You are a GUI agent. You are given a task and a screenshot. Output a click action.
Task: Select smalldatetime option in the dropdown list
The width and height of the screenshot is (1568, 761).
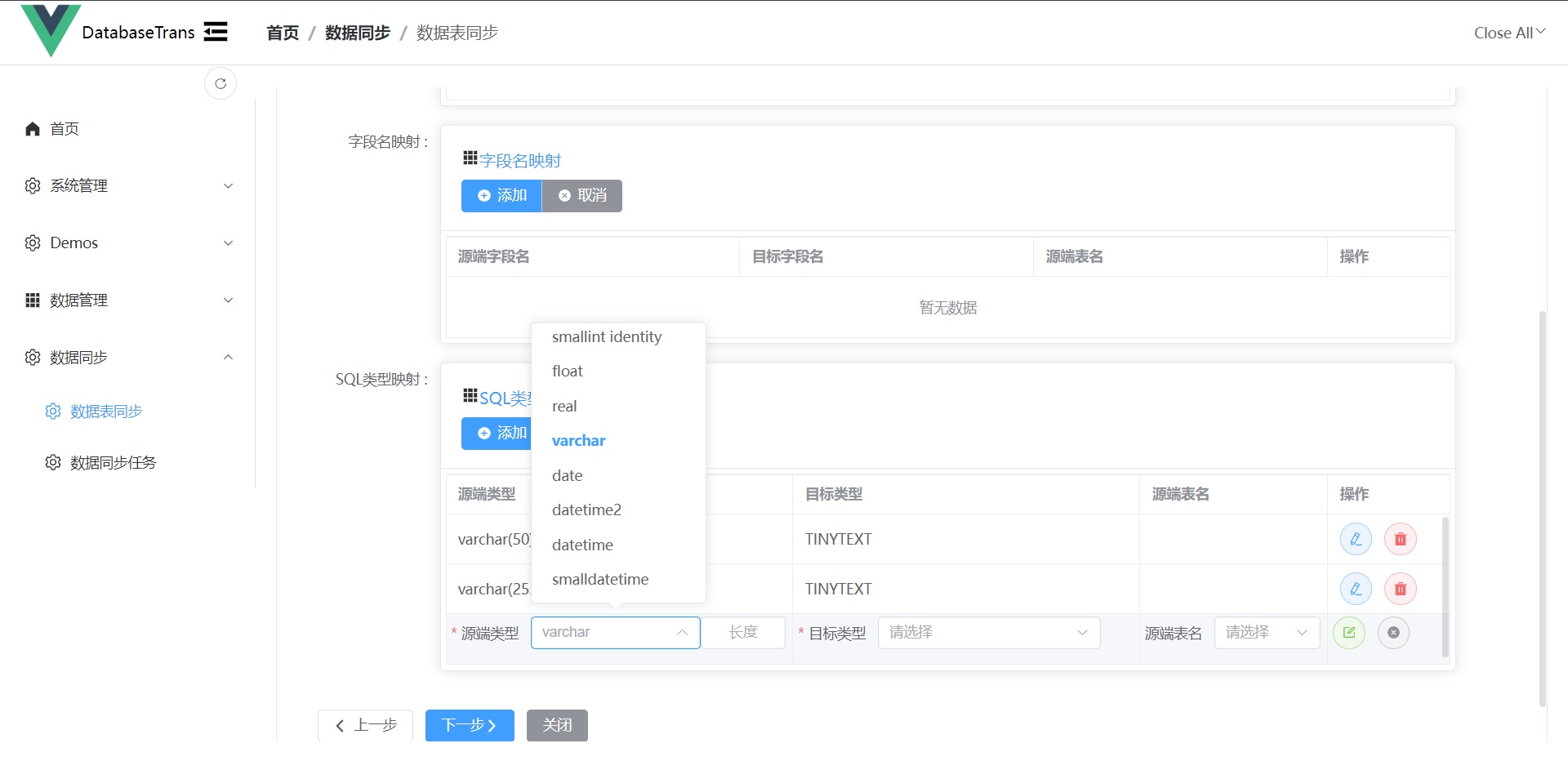pyautogui.click(x=618, y=580)
